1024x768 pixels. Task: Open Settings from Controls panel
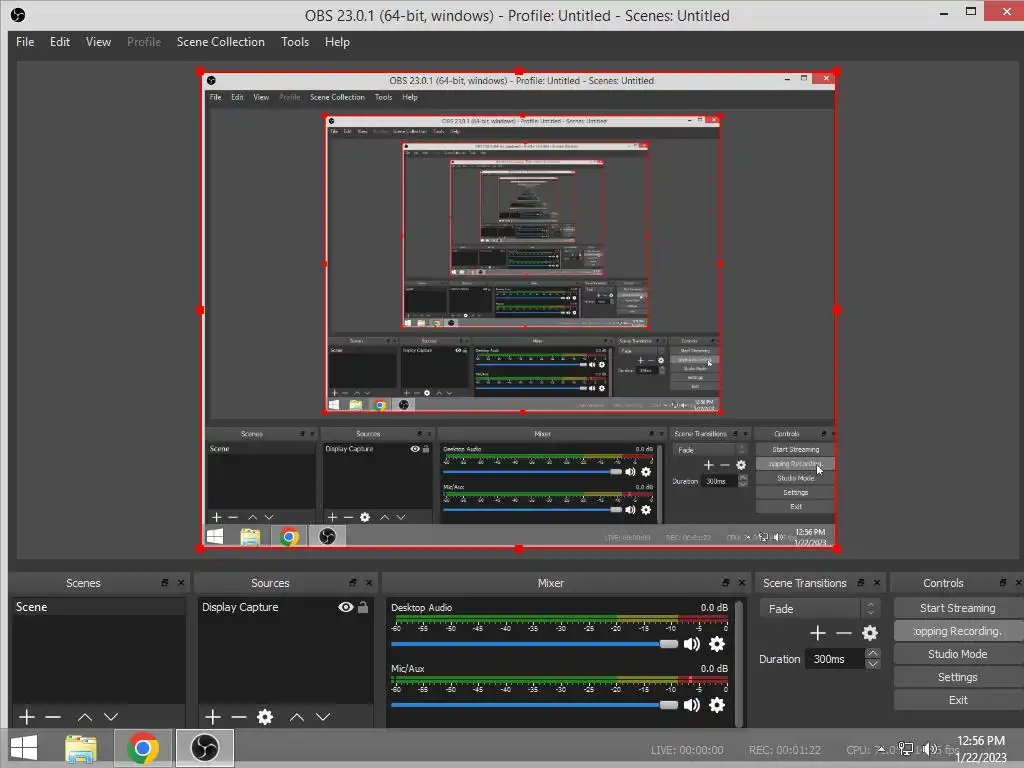957,677
